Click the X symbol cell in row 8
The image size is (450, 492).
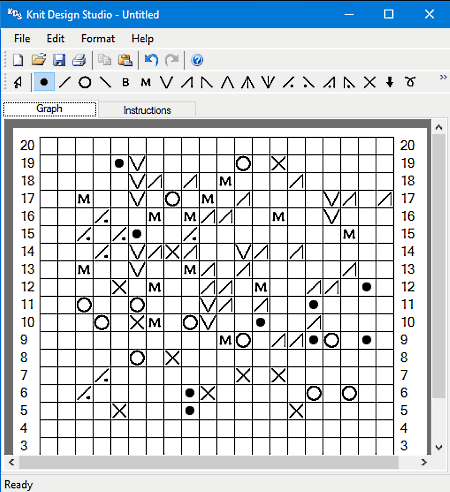(x=172, y=358)
